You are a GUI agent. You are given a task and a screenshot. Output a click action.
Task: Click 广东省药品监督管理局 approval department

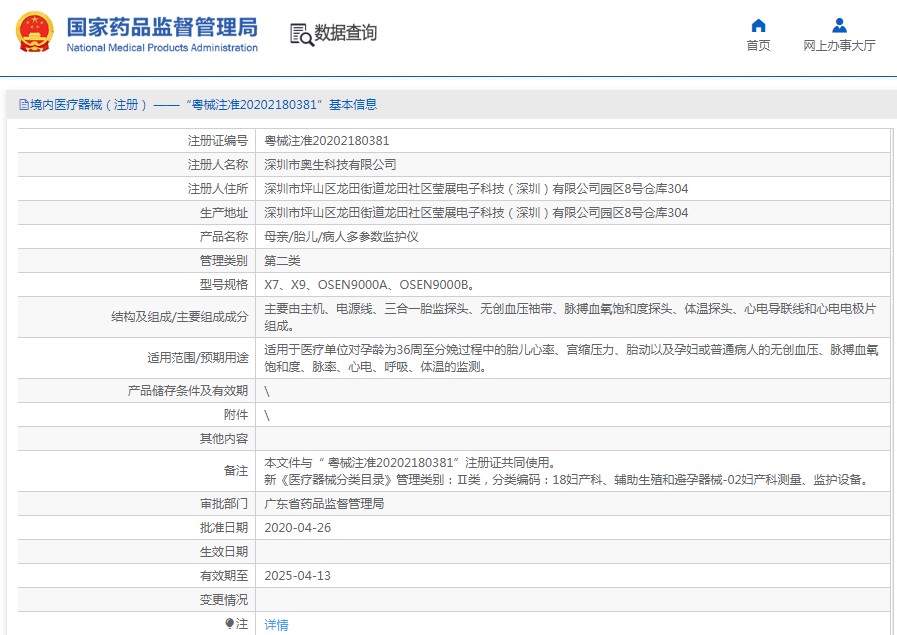[x=324, y=504]
